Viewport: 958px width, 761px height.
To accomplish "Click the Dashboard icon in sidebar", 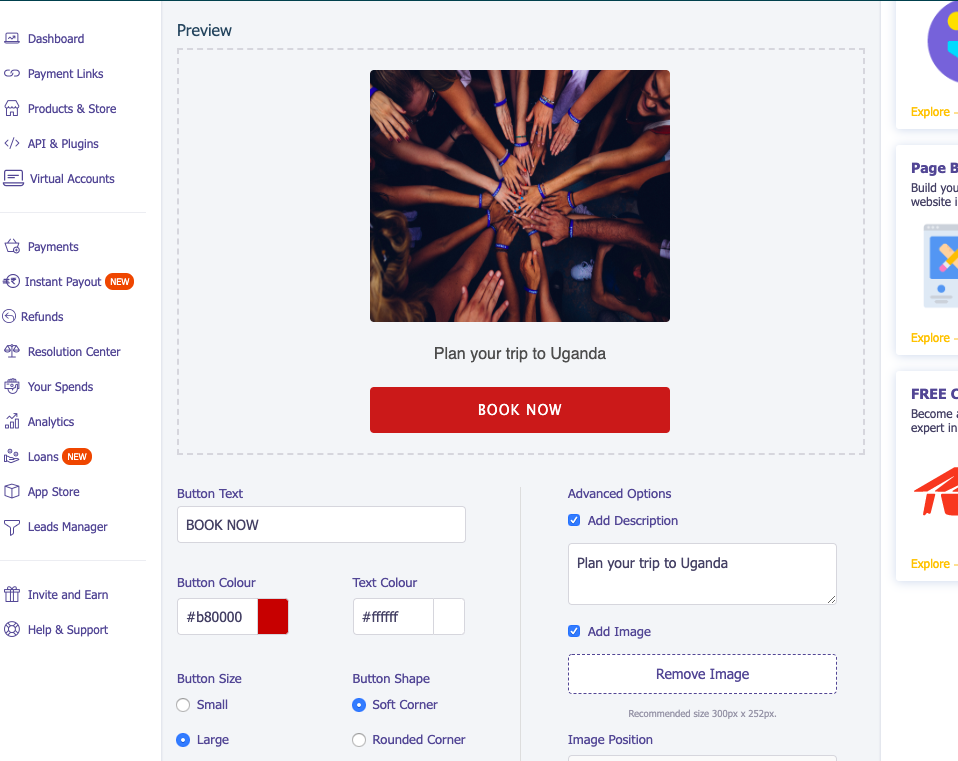I will click(x=12, y=39).
